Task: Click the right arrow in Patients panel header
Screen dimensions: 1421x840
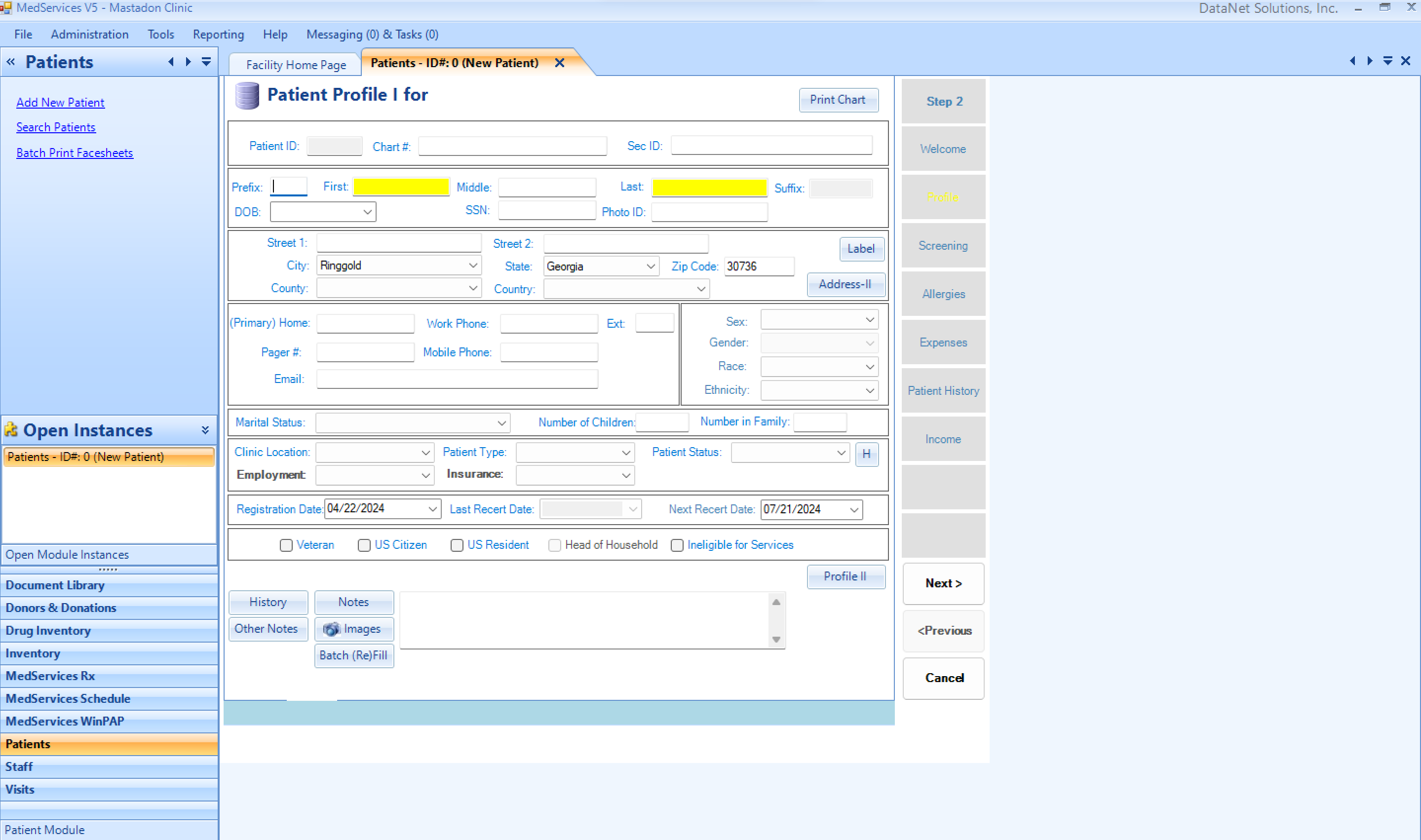Action: coord(189,62)
